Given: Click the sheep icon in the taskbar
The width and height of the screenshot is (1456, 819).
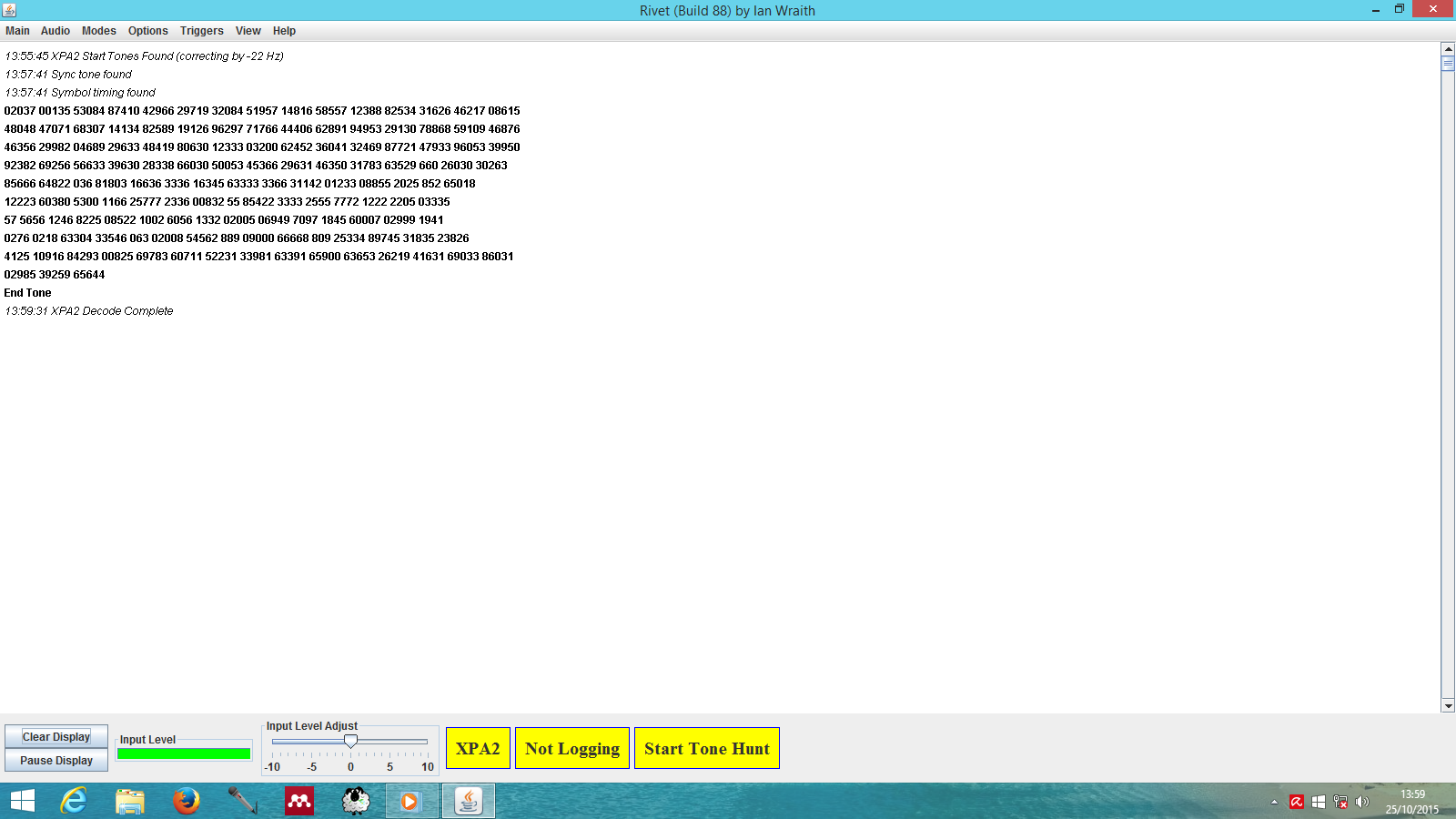Looking at the screenshot, I should (x=356, y=801).
